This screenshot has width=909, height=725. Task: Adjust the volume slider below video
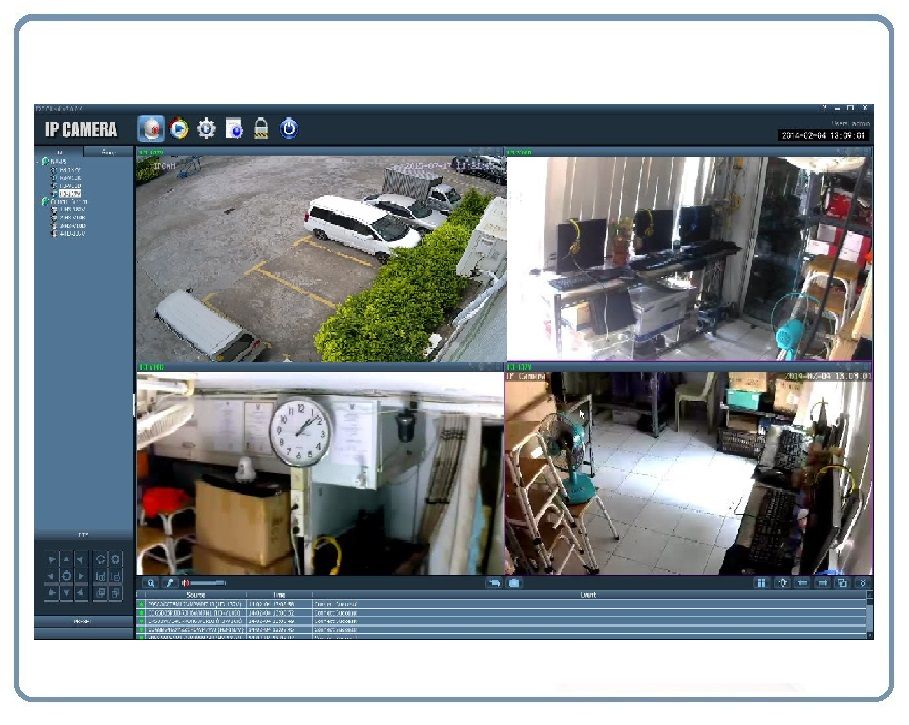tap(208, 582)
